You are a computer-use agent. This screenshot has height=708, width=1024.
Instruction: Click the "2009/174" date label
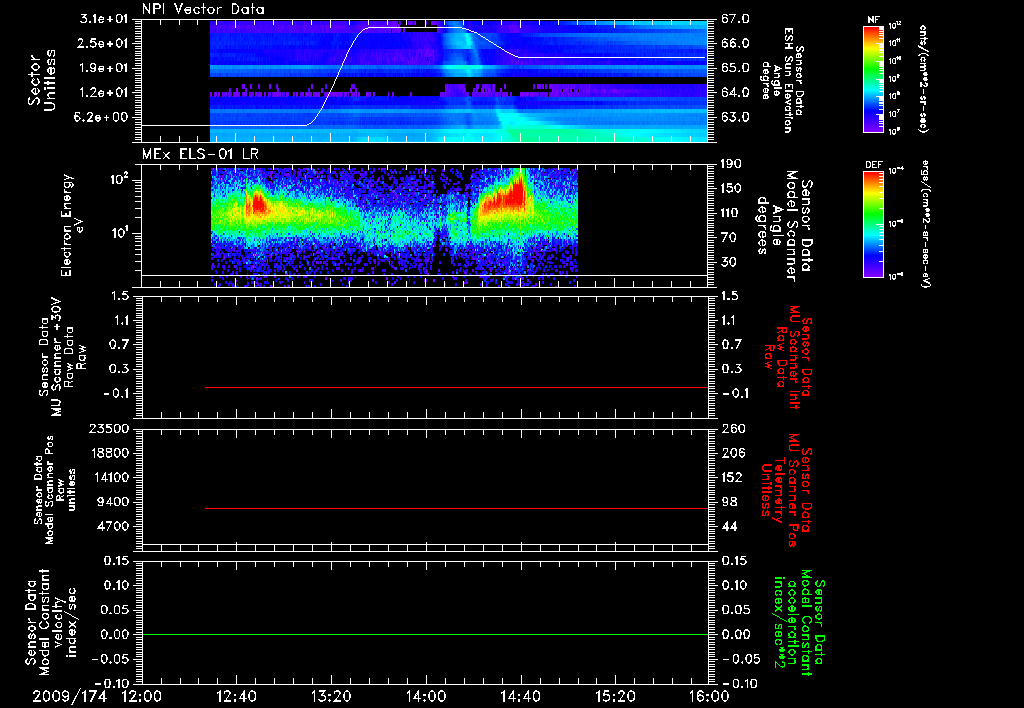(70, 696)
